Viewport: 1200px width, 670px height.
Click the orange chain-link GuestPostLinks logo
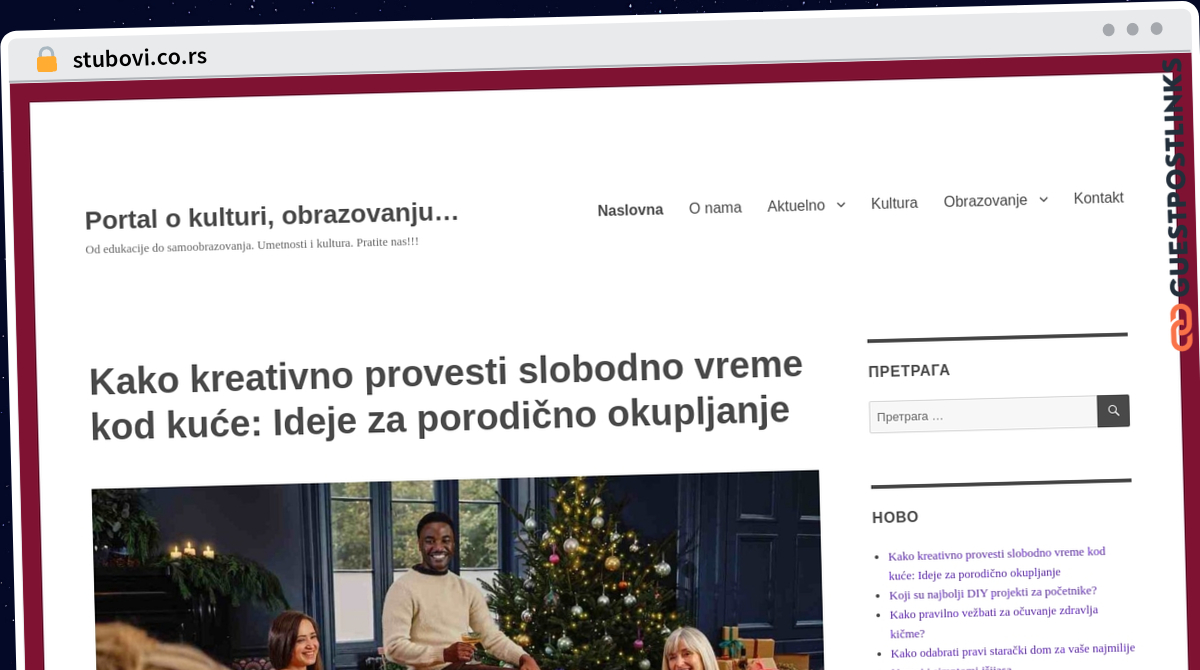point(1182,327)
